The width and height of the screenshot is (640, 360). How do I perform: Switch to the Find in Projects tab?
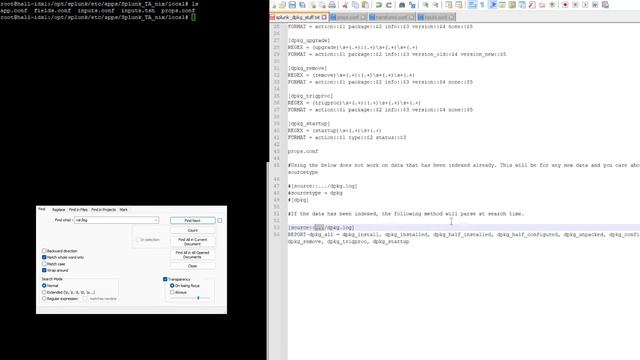(103, 209)
